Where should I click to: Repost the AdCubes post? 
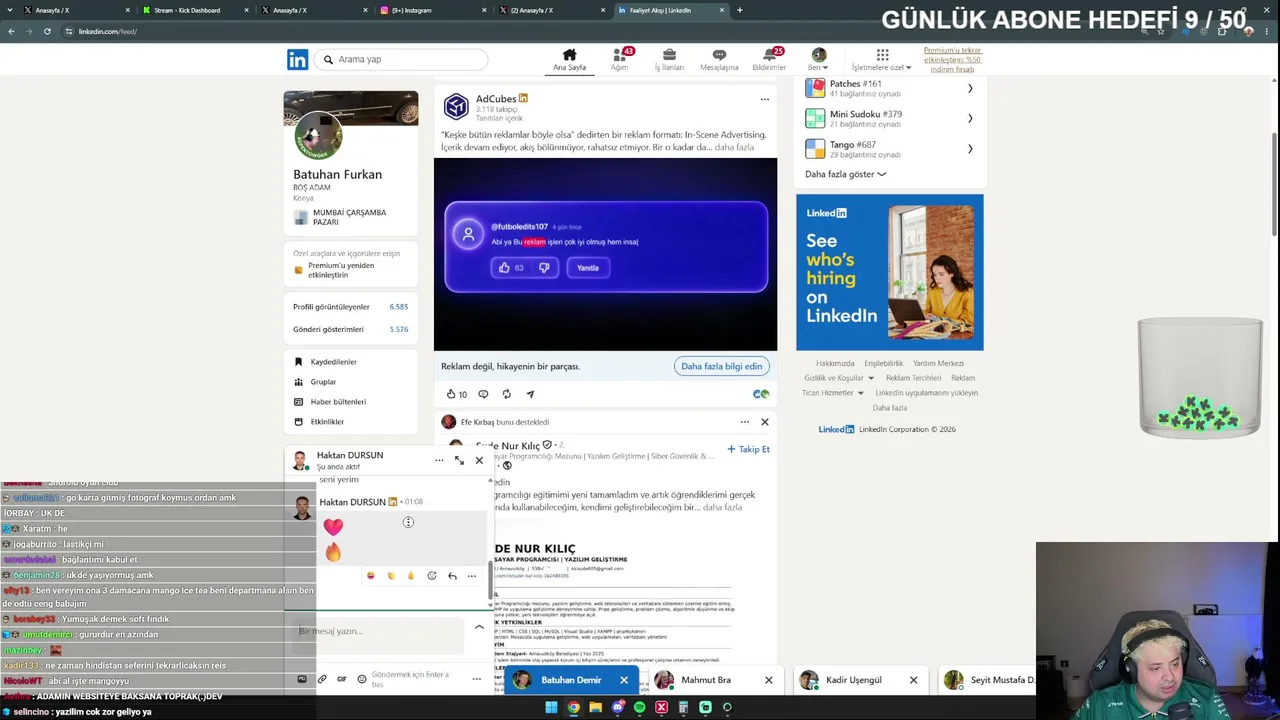[507, 394]
